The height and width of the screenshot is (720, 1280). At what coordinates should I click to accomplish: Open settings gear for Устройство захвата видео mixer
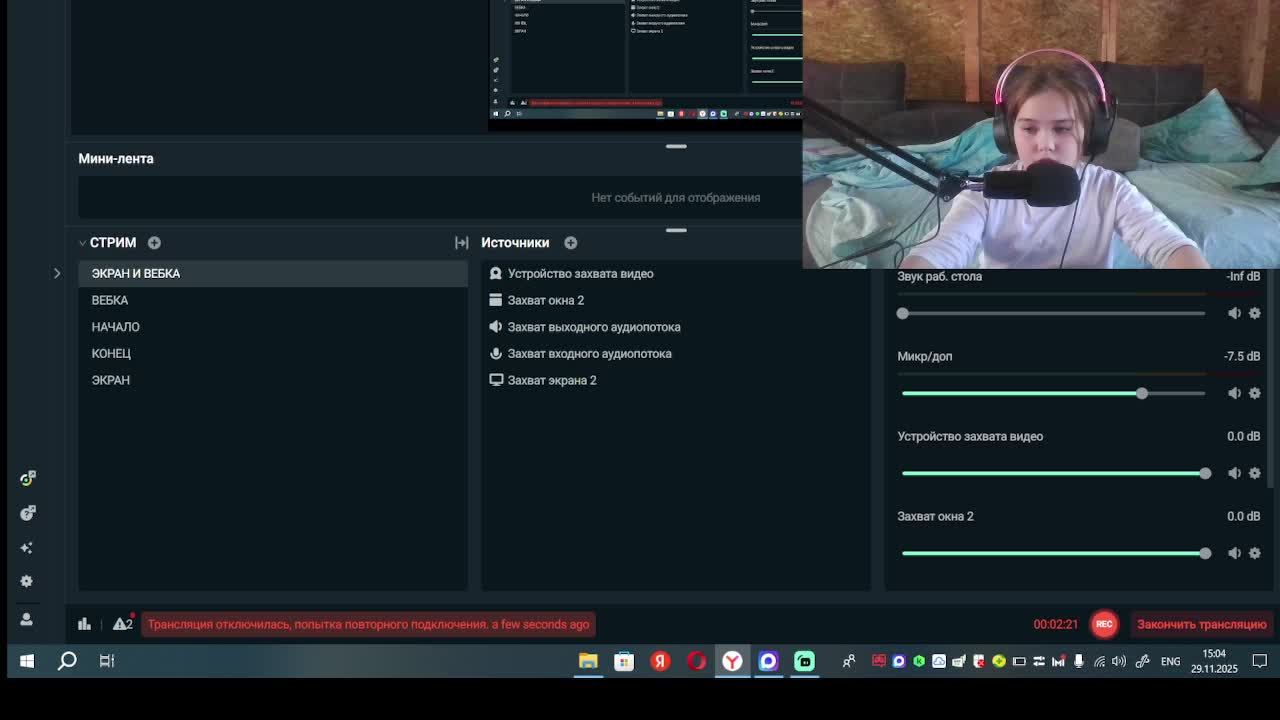click(1255, 473)
